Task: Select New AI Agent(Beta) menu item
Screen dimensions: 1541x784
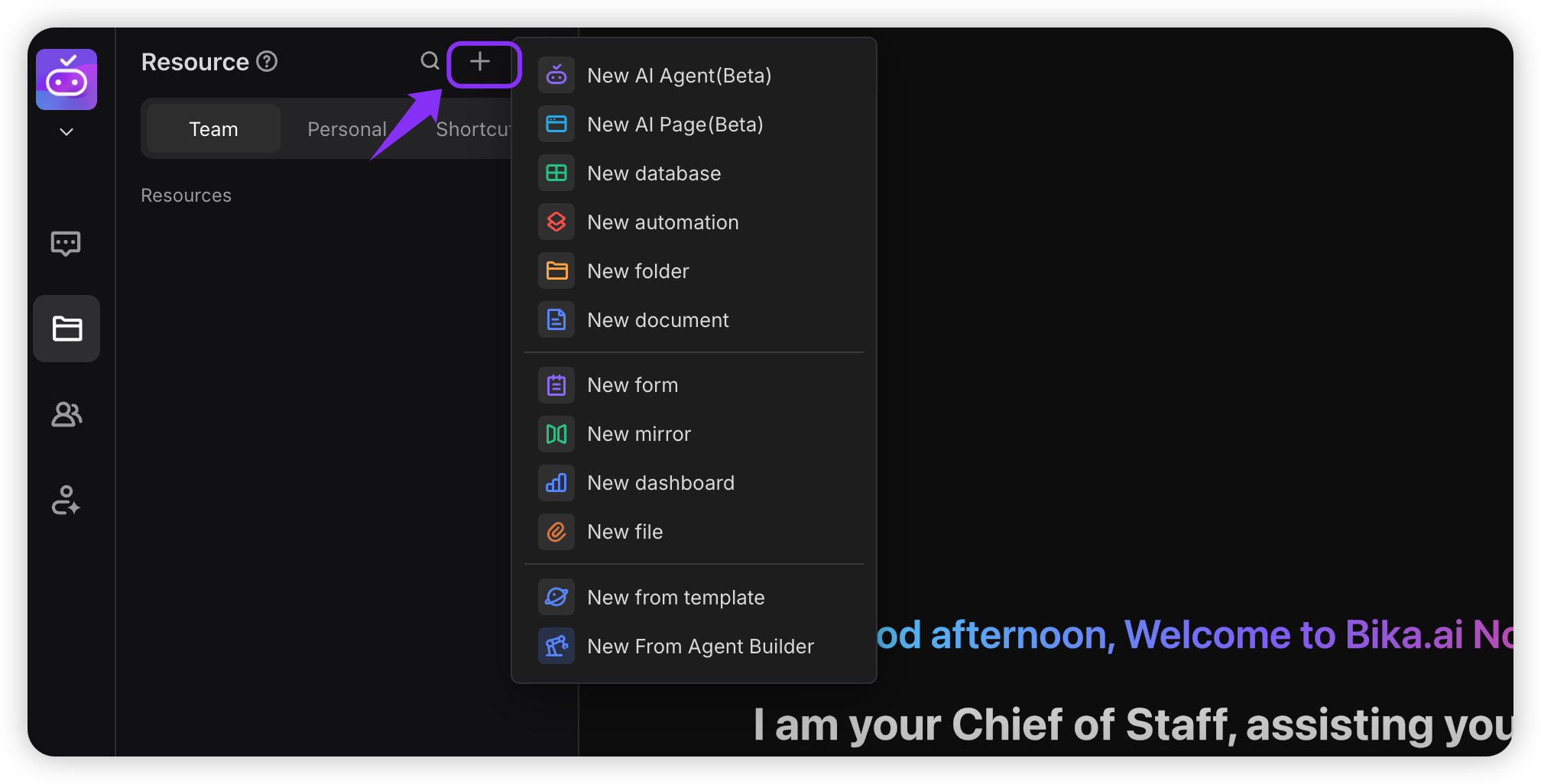Action: (679, 76)
